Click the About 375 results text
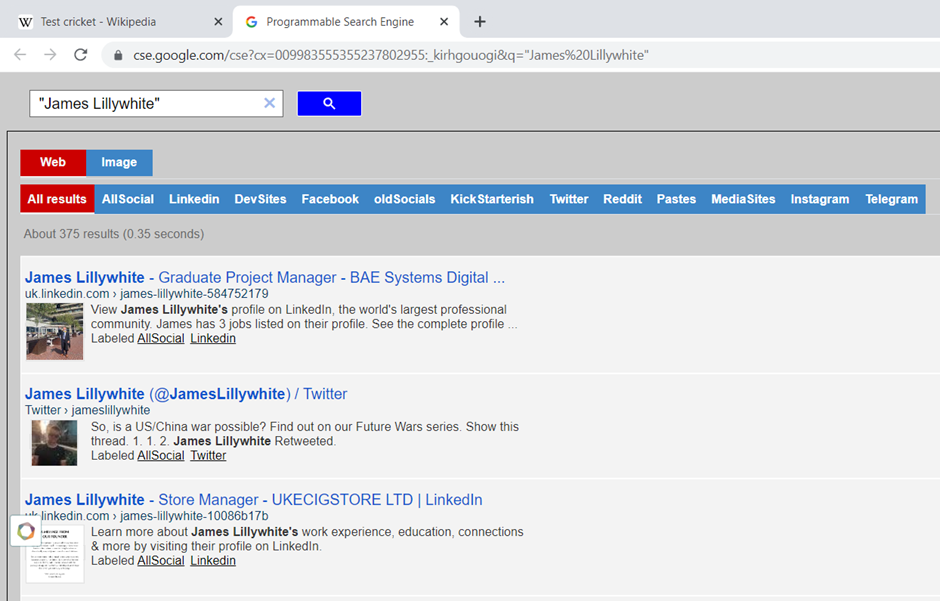Screen dimensions: 940x601 [114, 234]
